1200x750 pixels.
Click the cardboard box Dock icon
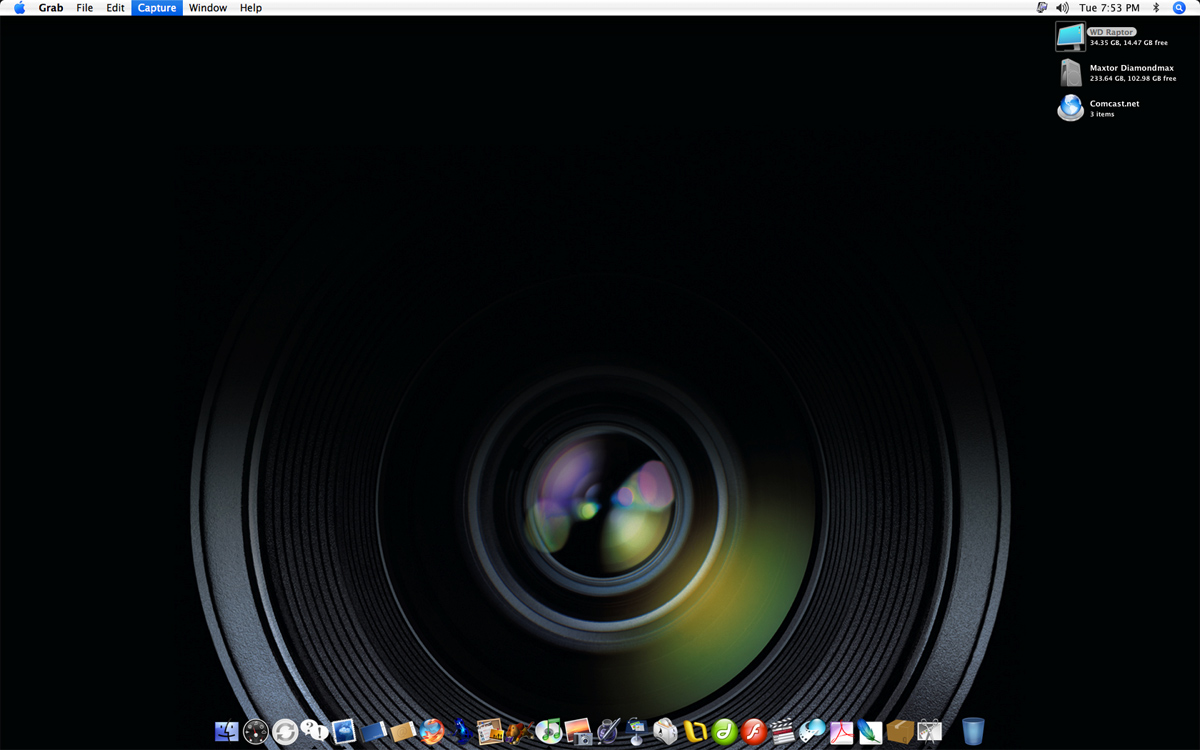click(900, 732)
